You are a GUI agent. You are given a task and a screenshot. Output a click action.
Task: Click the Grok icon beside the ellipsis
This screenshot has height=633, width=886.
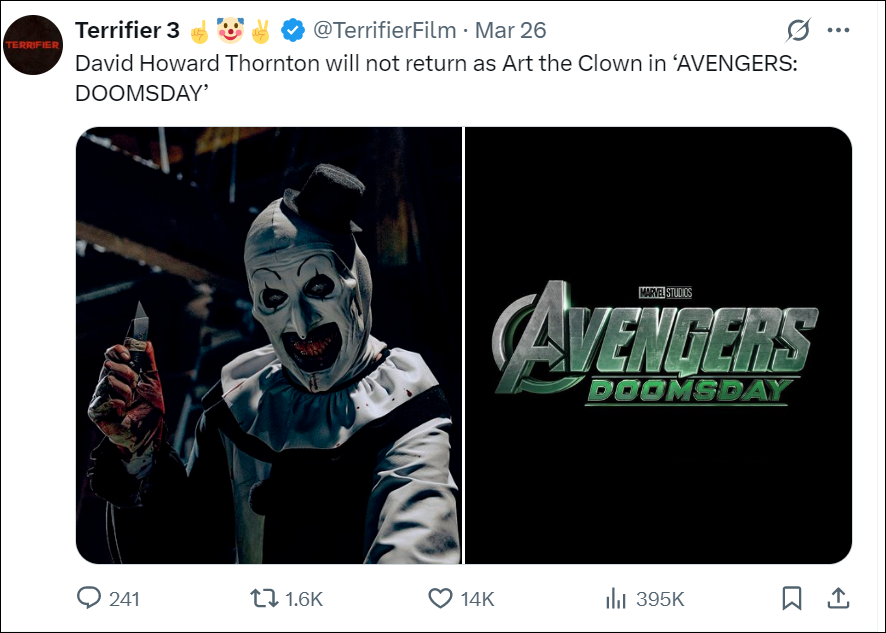(x=798, y=31)
